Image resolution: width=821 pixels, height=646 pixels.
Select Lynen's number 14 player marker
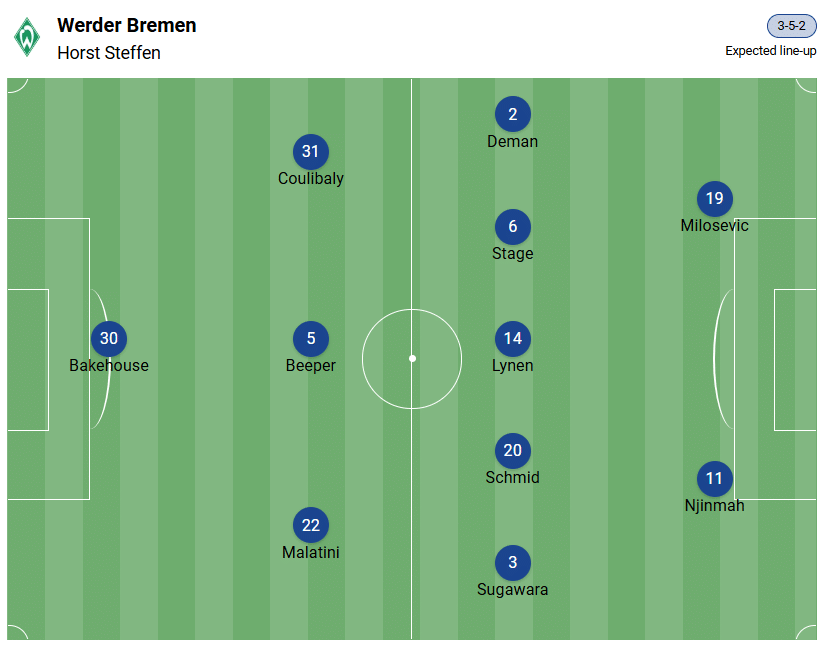coord(513,339)
